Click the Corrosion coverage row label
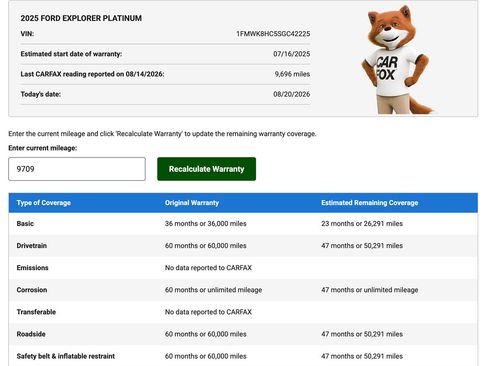 32,290
